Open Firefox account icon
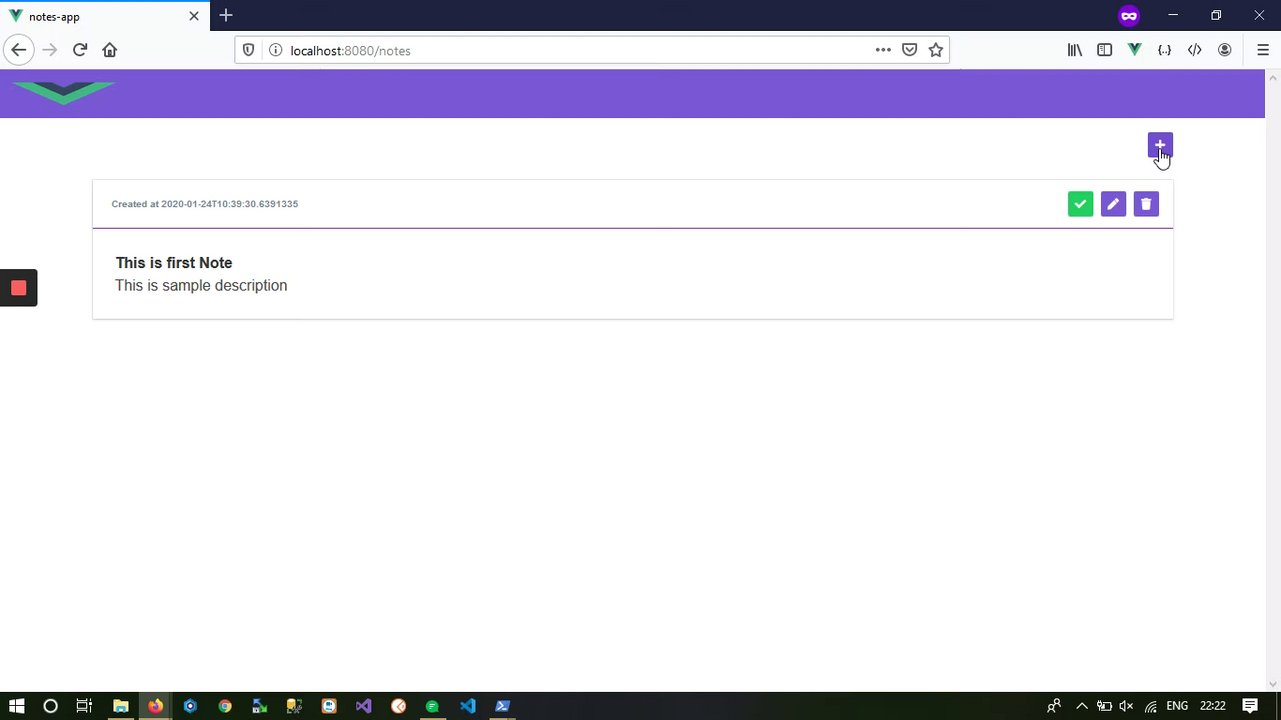Viewport: 1281px width, 720px height. (1224, 50)
